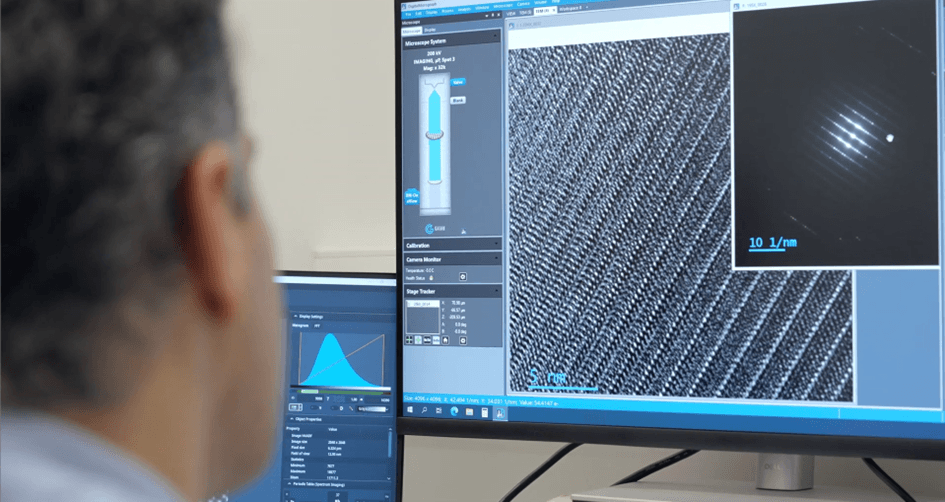The height and width of the screenshot is (502, 945).
Task: Open the Microscope panel options arrow
Action: (486, 16)
